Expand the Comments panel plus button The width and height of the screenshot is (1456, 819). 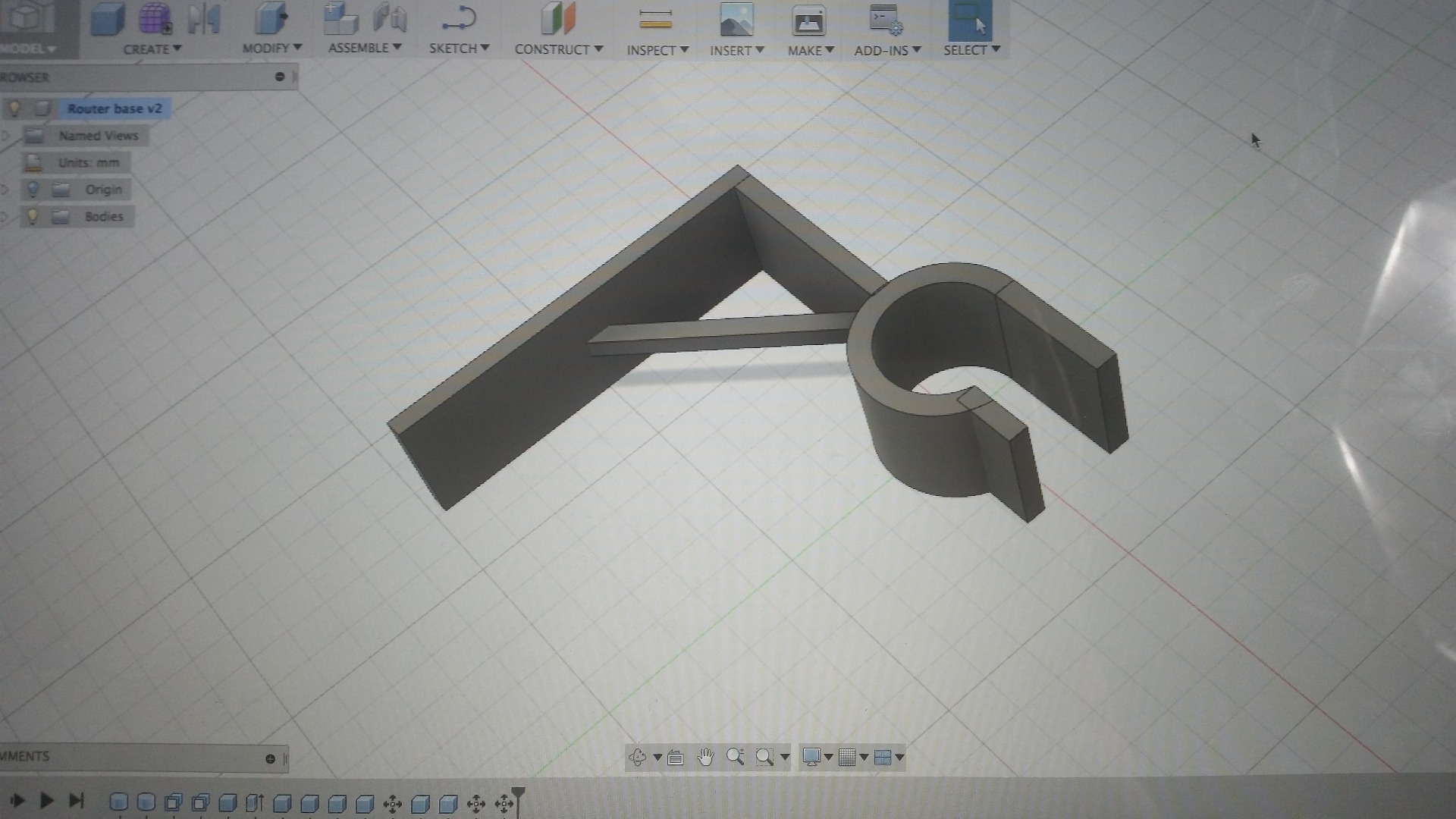(270, 758)
